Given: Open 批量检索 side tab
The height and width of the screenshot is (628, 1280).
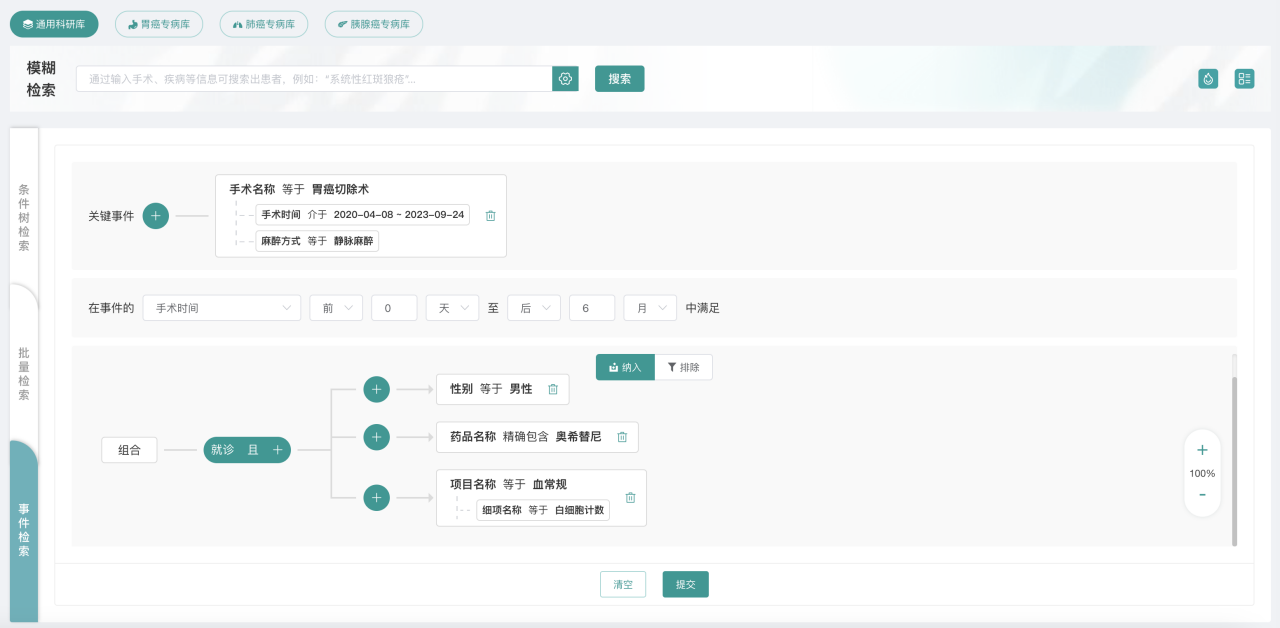Looking at the screenshot, I should pyautogui.click(x=24, y=374).
